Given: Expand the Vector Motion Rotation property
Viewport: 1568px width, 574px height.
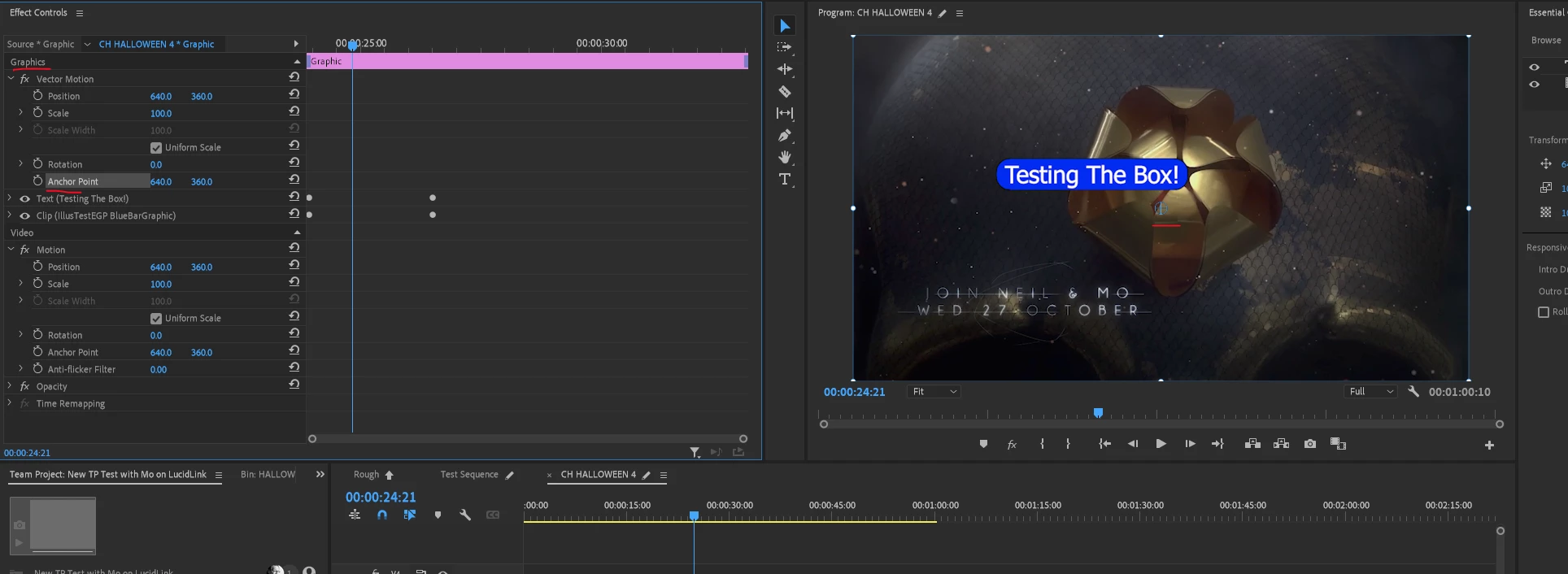Looking at the screenshot, I should (x=21, y=163).
